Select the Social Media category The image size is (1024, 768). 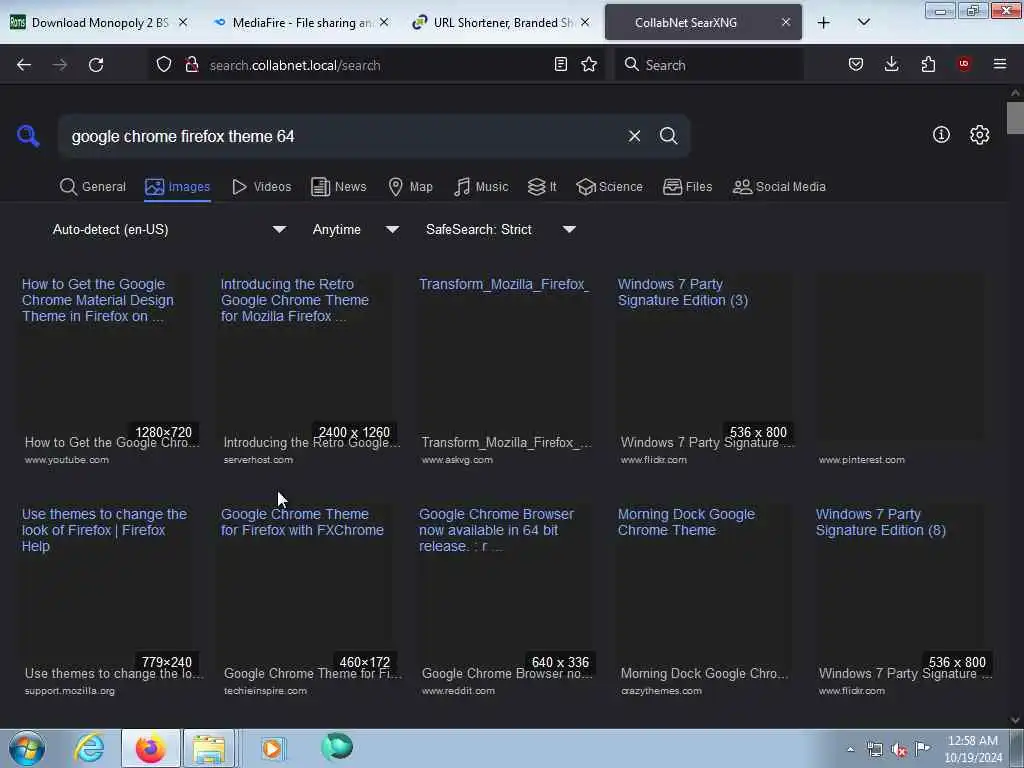779,187
